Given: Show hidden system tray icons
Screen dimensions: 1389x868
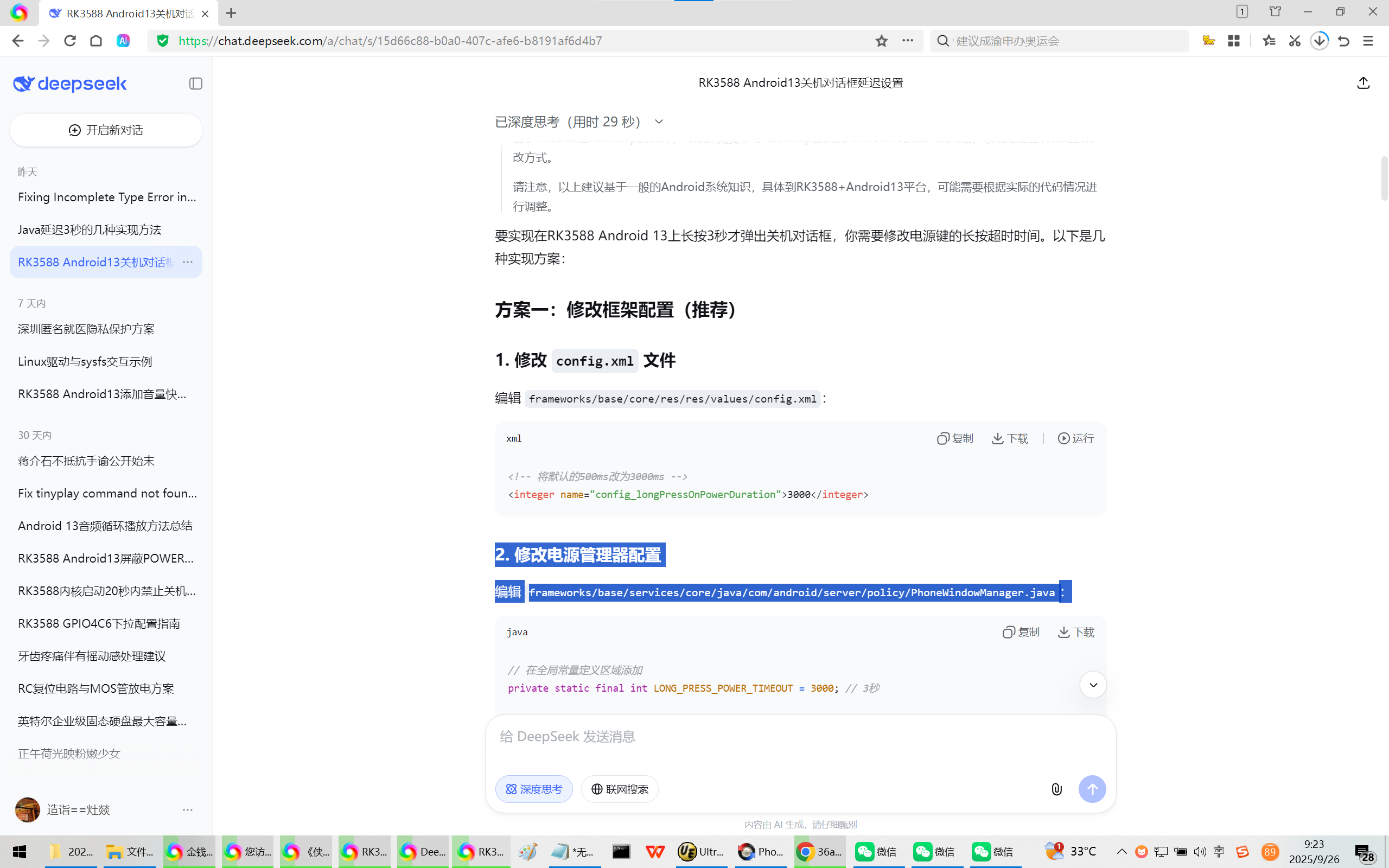Looking at the screenshot, I should coord(1122,851).
